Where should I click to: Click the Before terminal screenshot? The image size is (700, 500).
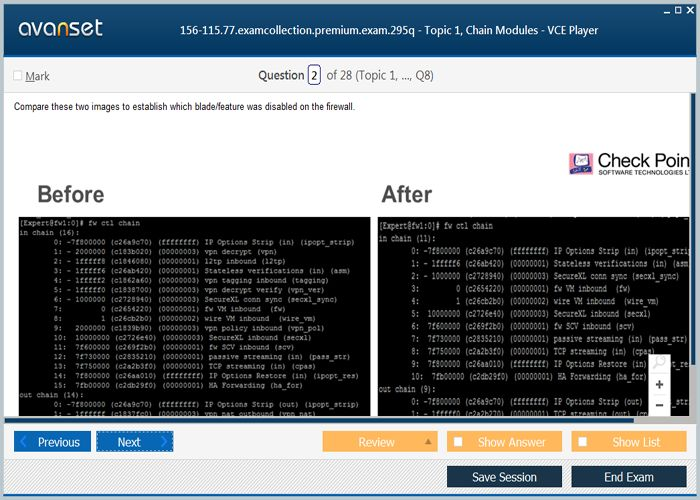[x=194, y=315]
